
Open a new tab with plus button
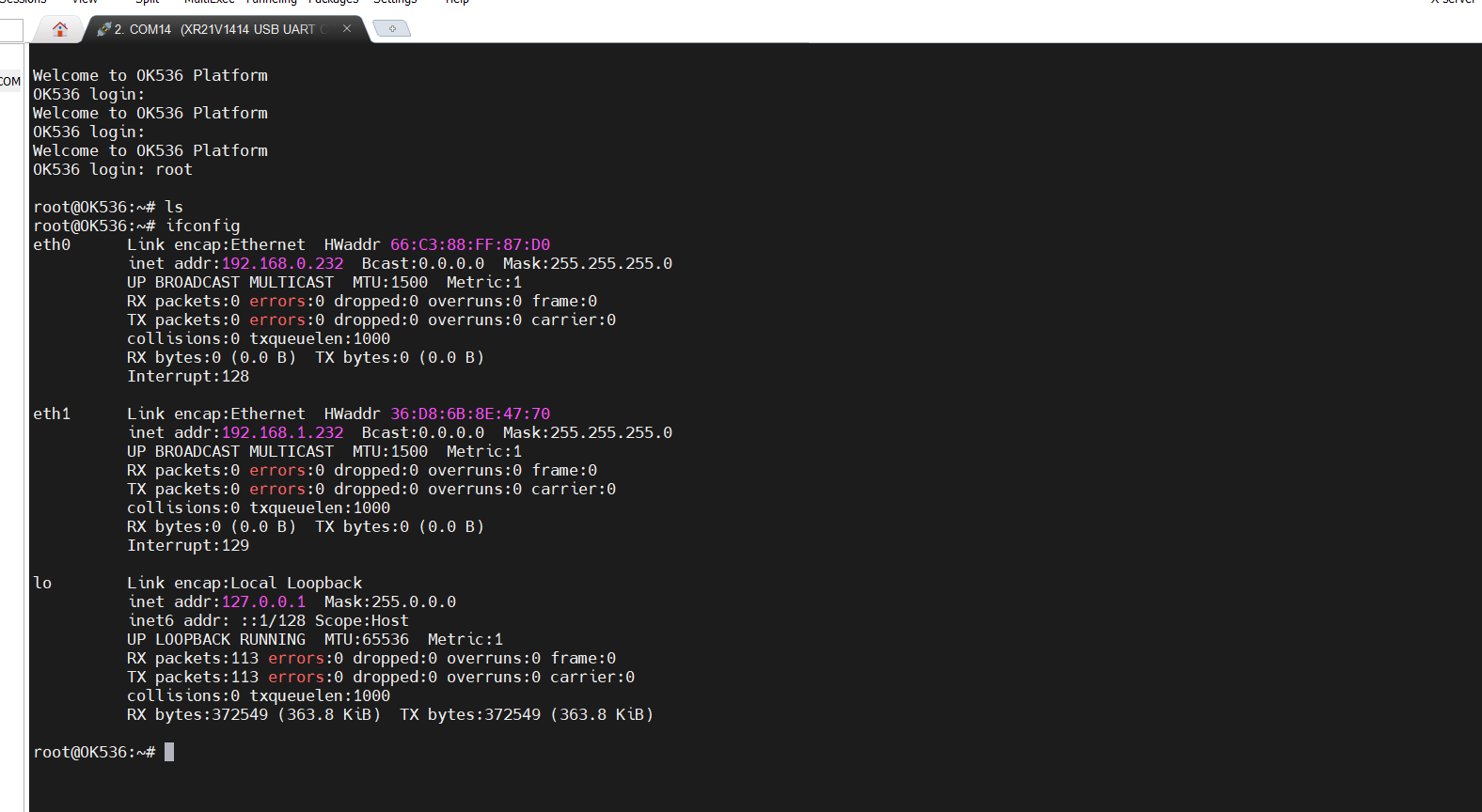point(392,29)
